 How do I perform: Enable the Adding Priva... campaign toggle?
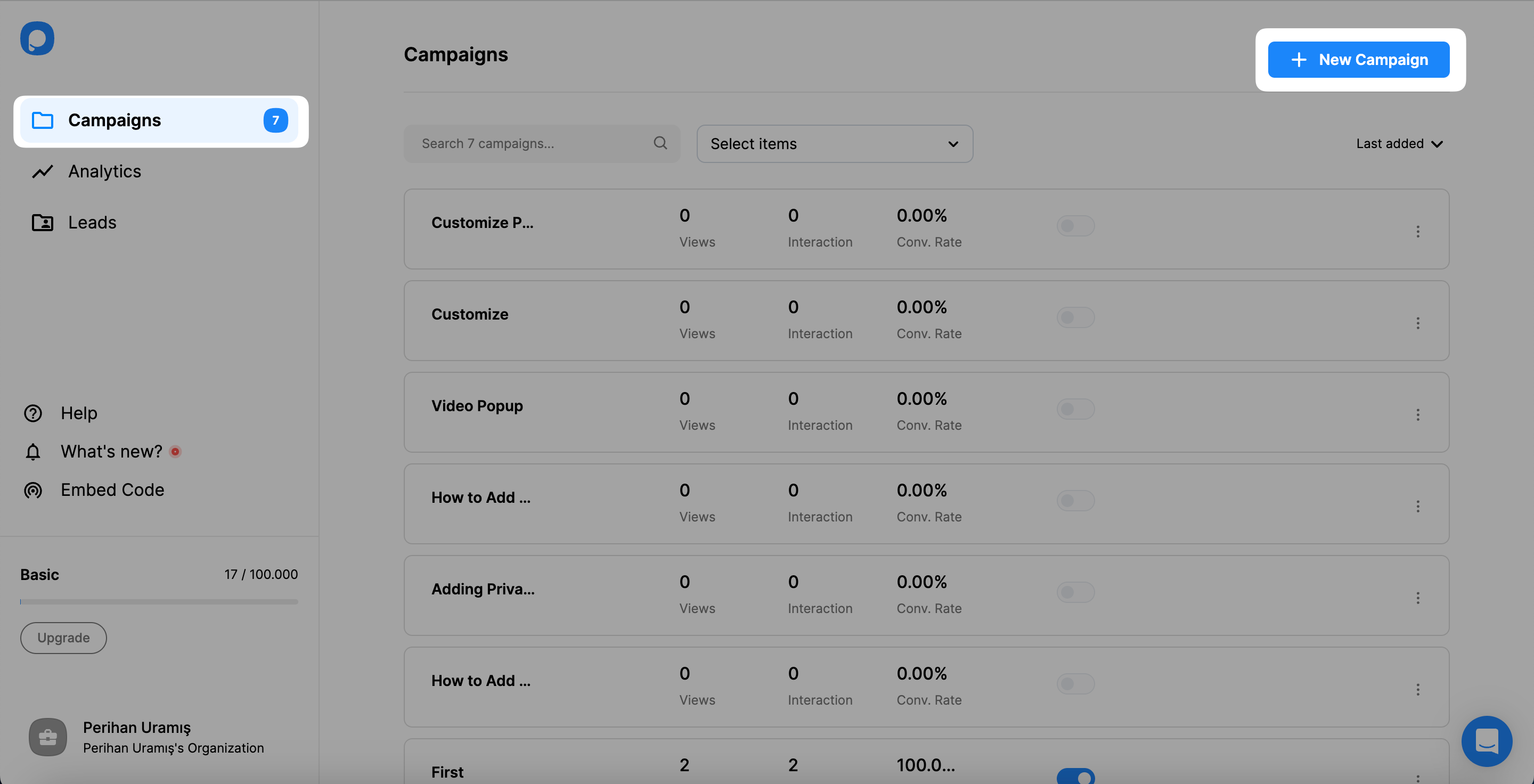coord(1076,592)
